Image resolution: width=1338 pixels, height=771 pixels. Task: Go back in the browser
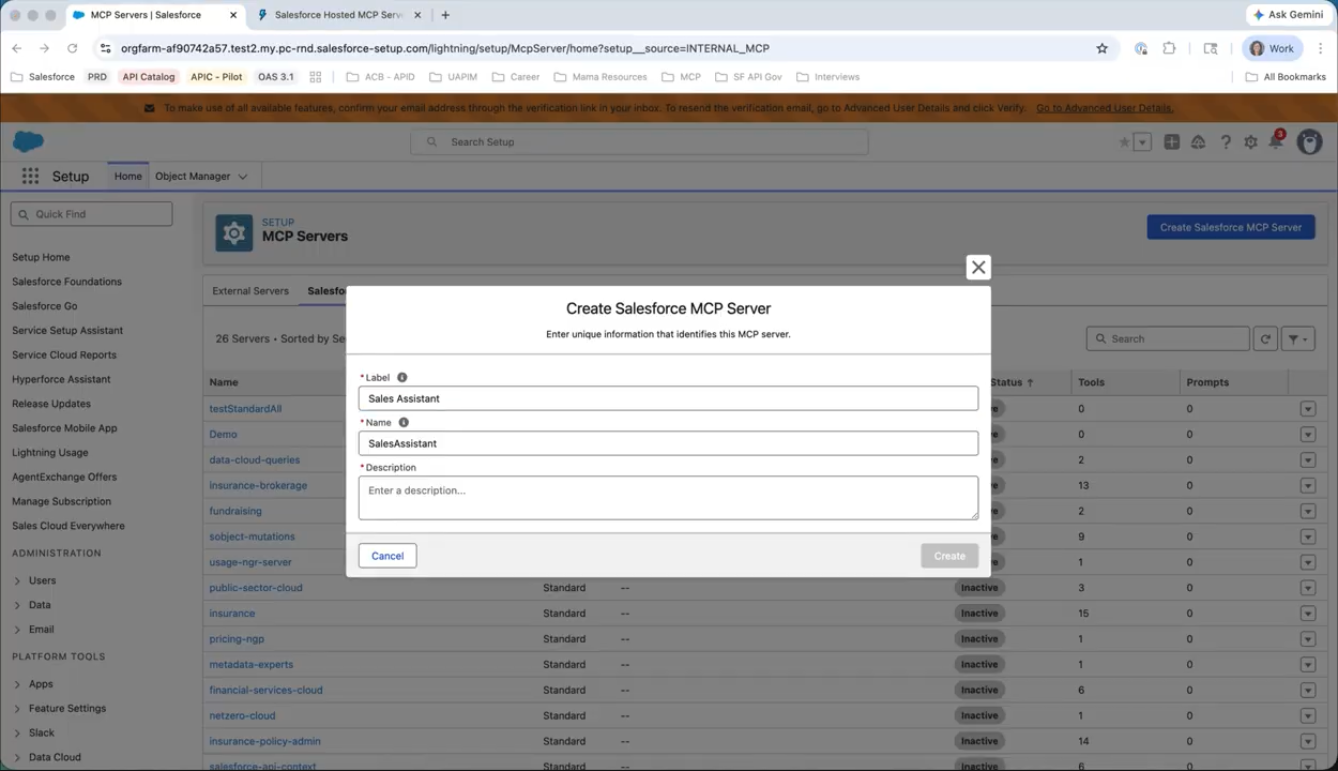tap(17, 48)
